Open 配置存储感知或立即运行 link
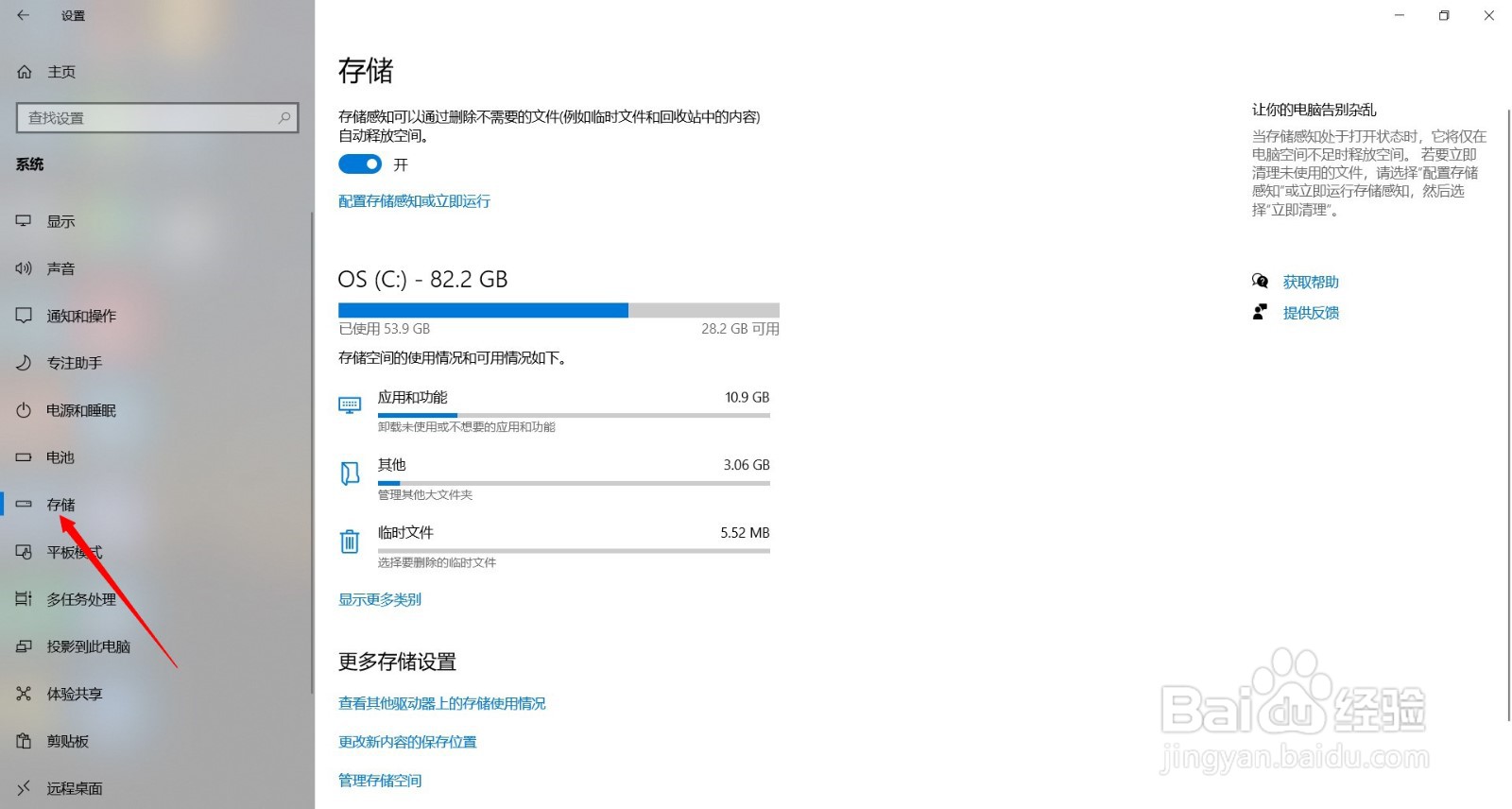The width and height of the screenshot is (1512, 809). (x=414, y=201)
